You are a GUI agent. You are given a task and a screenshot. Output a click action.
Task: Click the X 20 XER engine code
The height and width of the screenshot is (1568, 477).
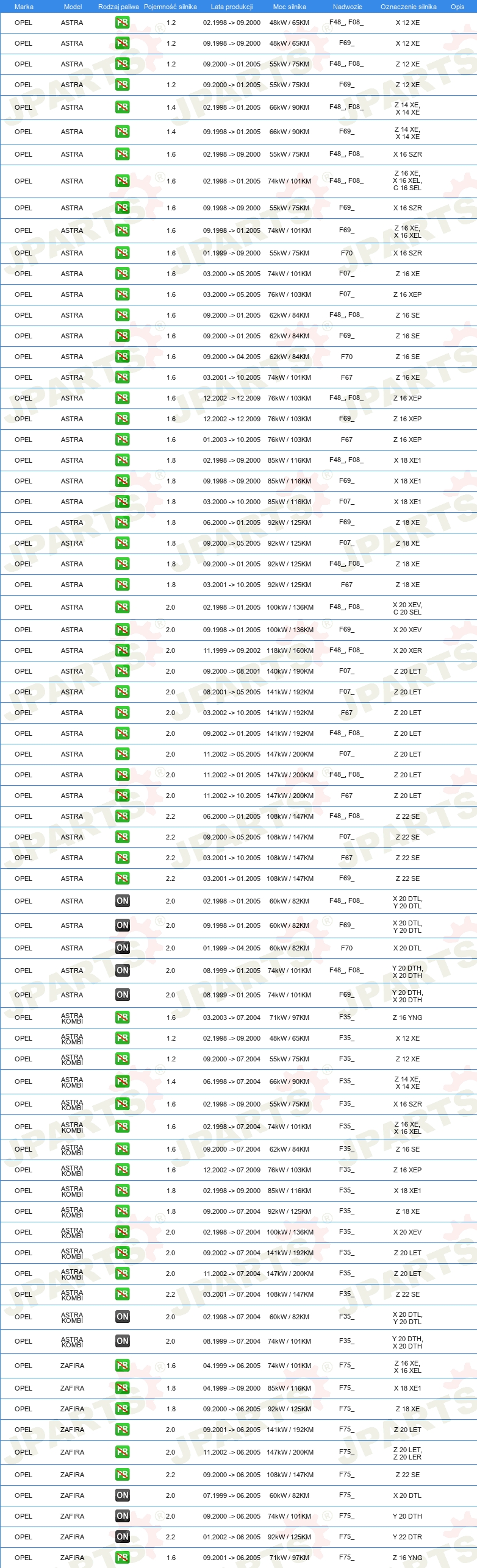click(407, 650)
